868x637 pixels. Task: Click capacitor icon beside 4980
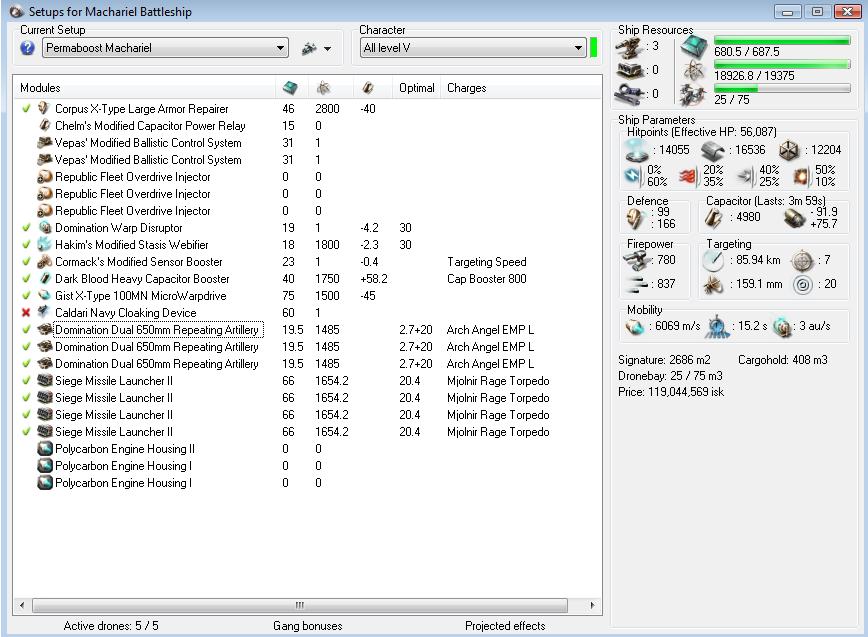[714, 217]
